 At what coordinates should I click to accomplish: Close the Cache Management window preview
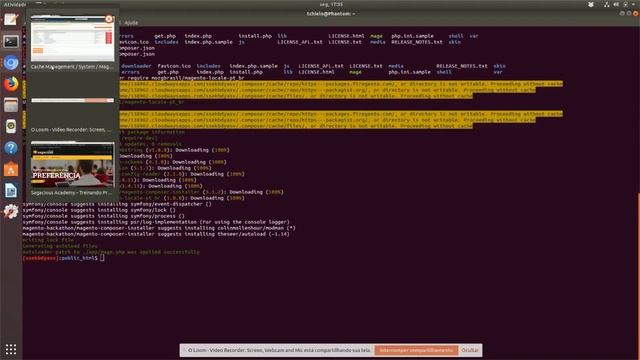pyautogui.click(x=109, y=19)
